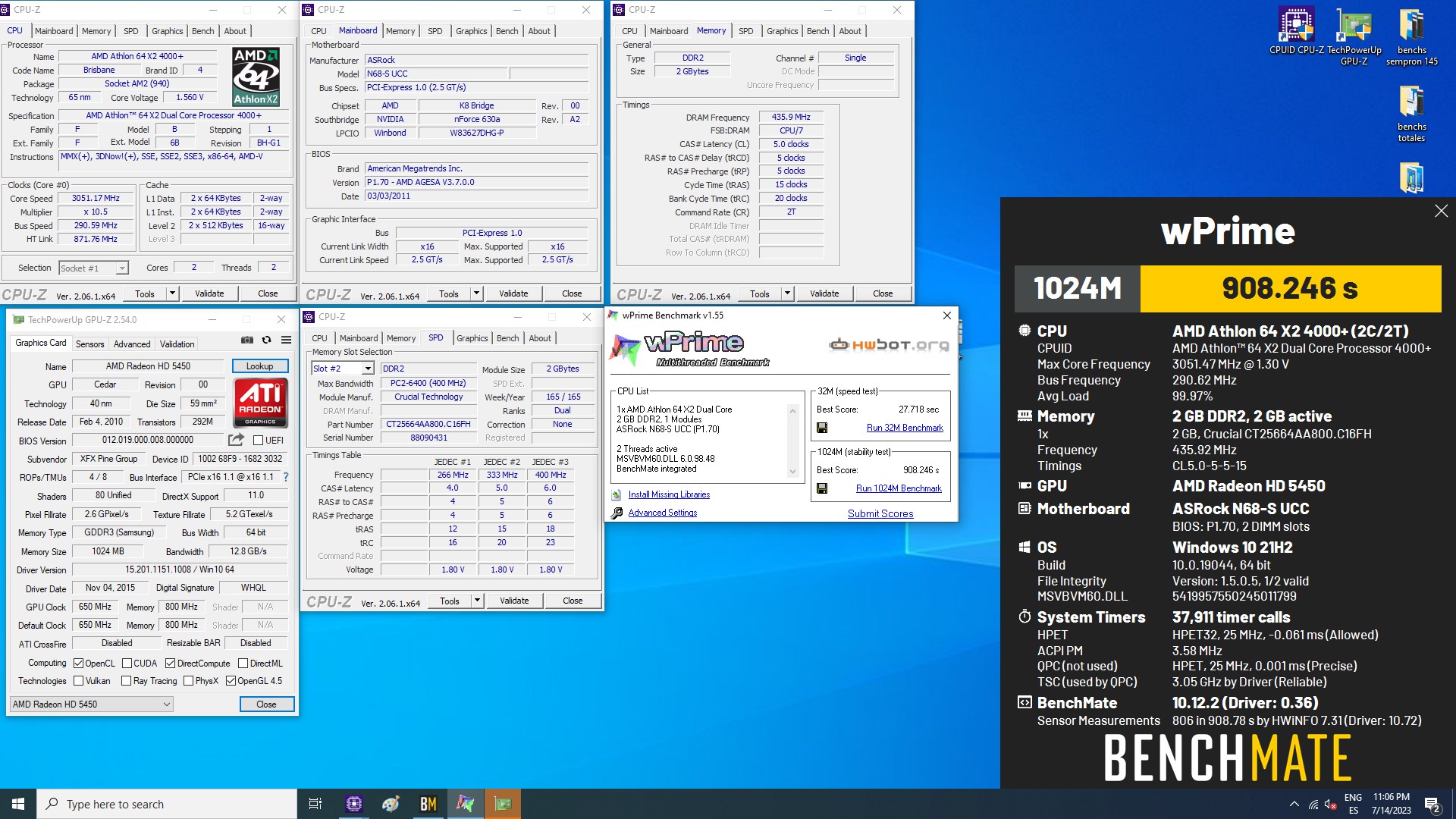Expand Tools arrow in CPU-Z Memory window

pyautogui.click(x=787, y=293)
